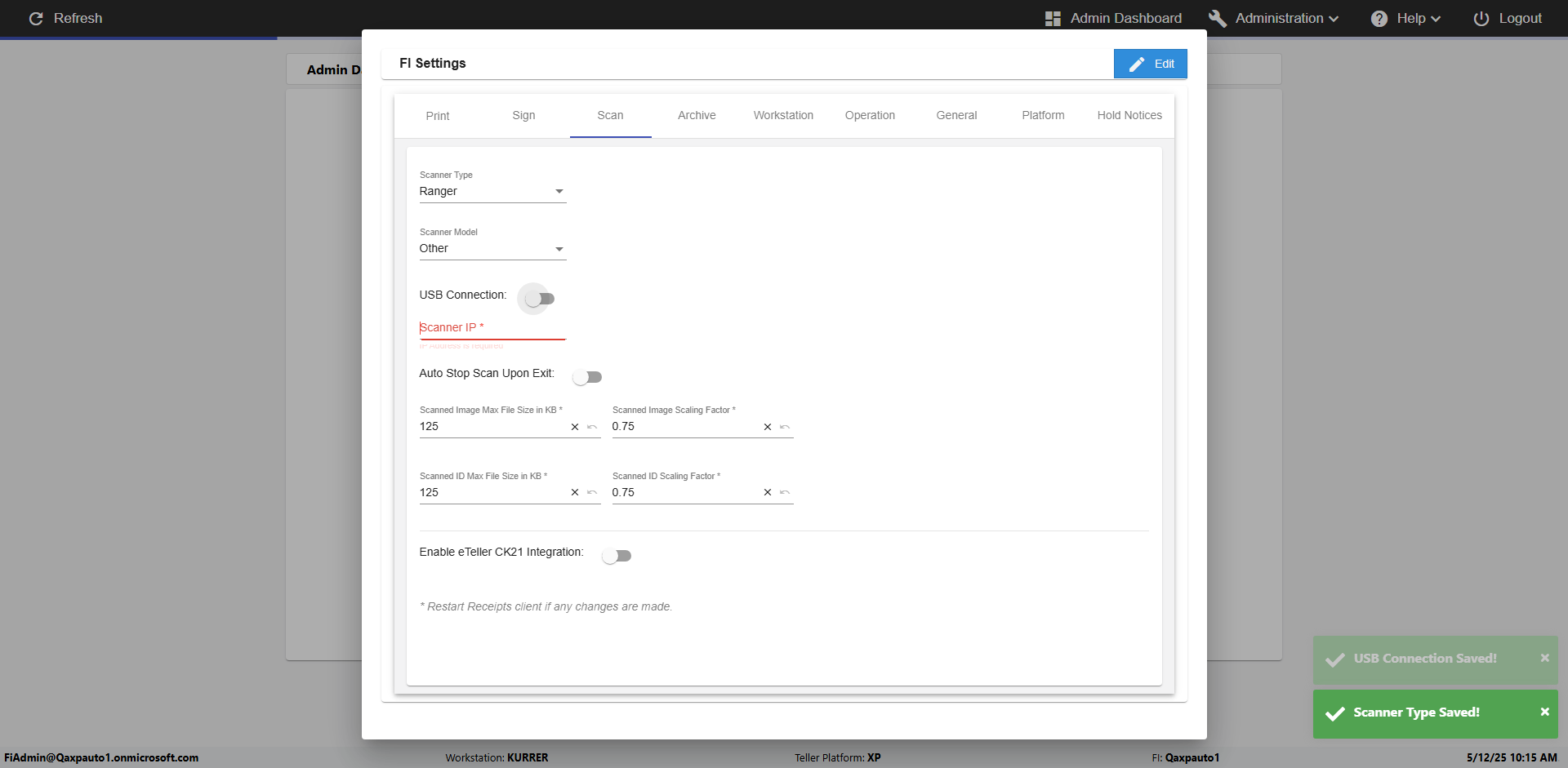
Task: Clear the Scanned Image Max File Size value
Action: click(x=575, y=427)
